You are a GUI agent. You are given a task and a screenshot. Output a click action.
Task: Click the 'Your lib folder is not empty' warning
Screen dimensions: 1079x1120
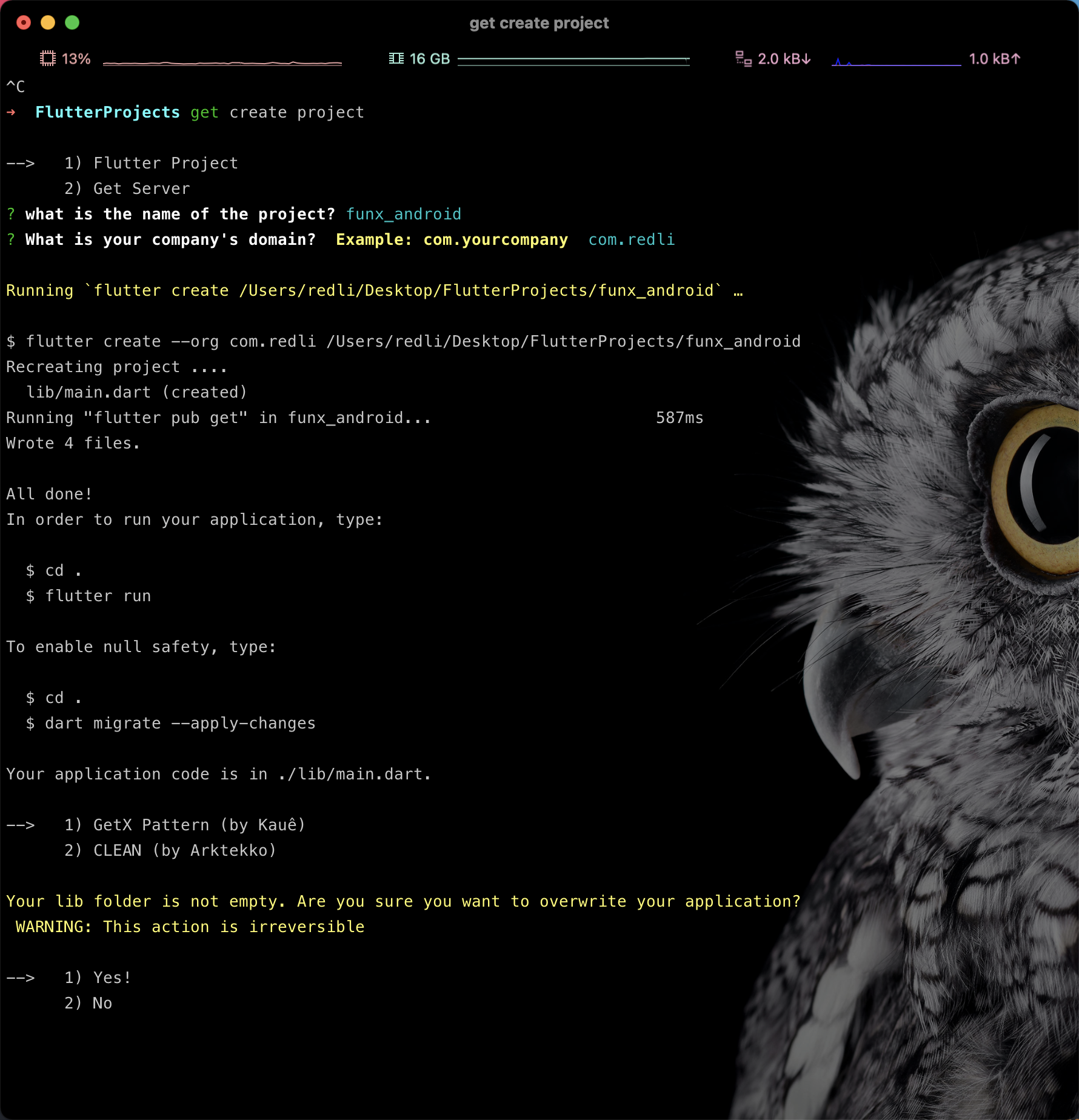tap(404, 902)
